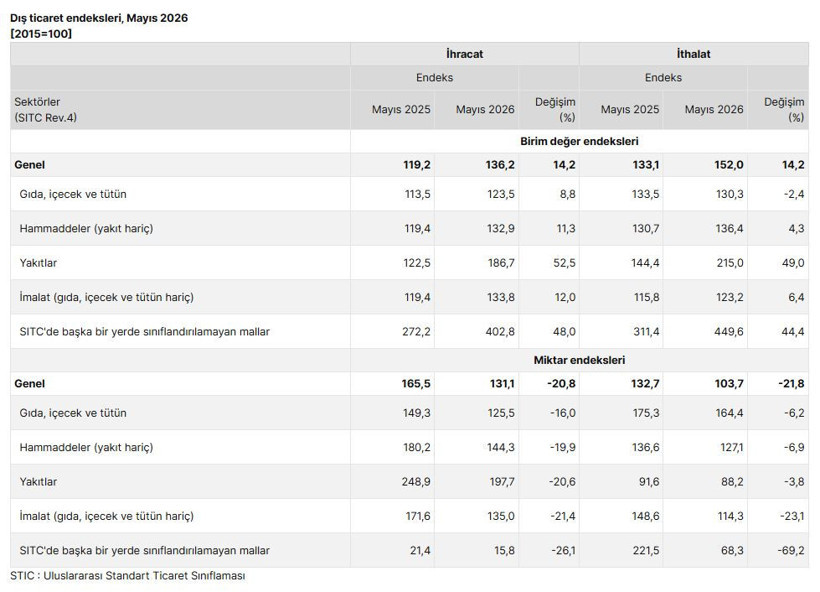Select Yakıtlar export value 186,7

[x=501, y=263]
